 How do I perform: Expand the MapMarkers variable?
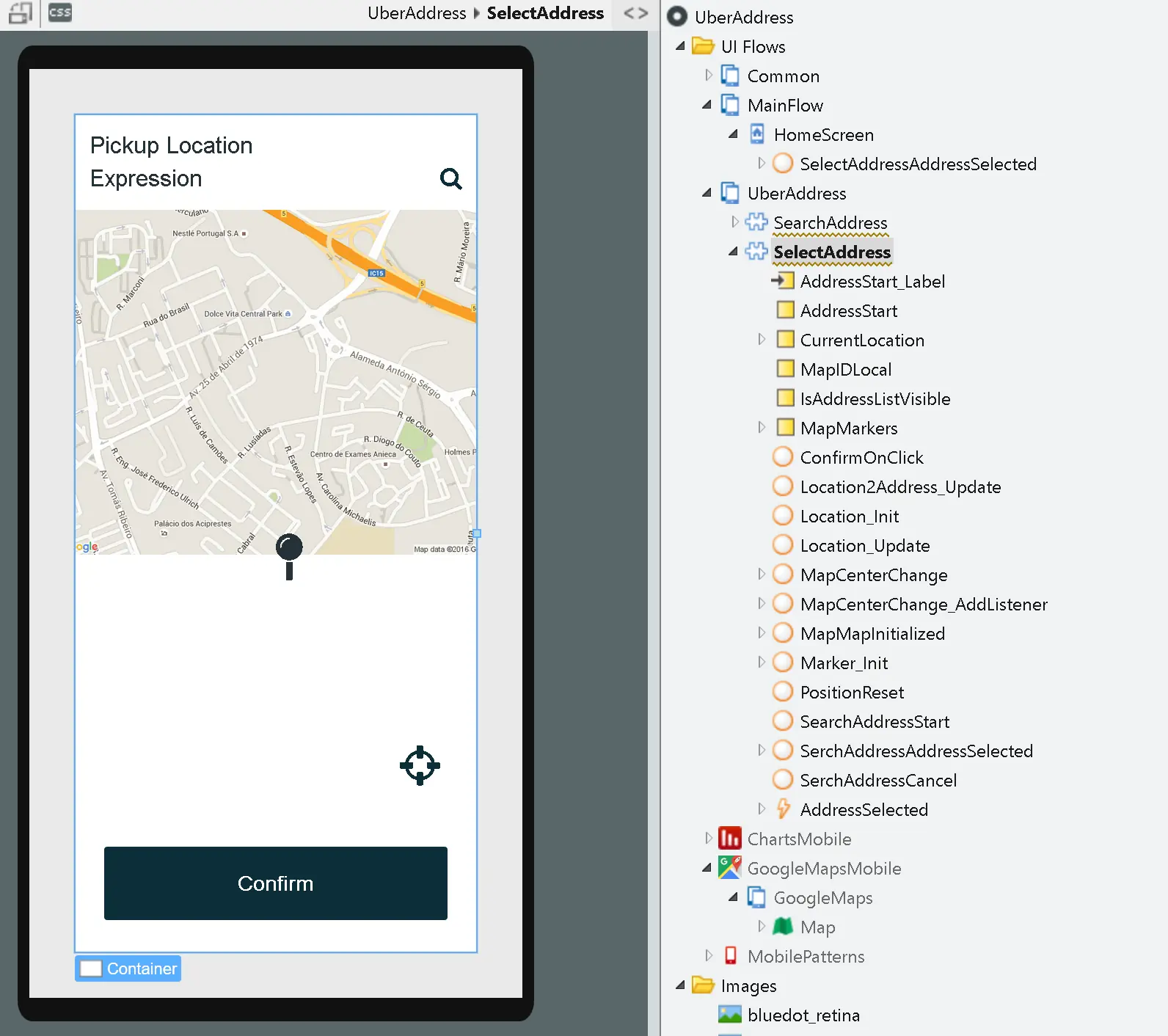[x=761, y=428]
